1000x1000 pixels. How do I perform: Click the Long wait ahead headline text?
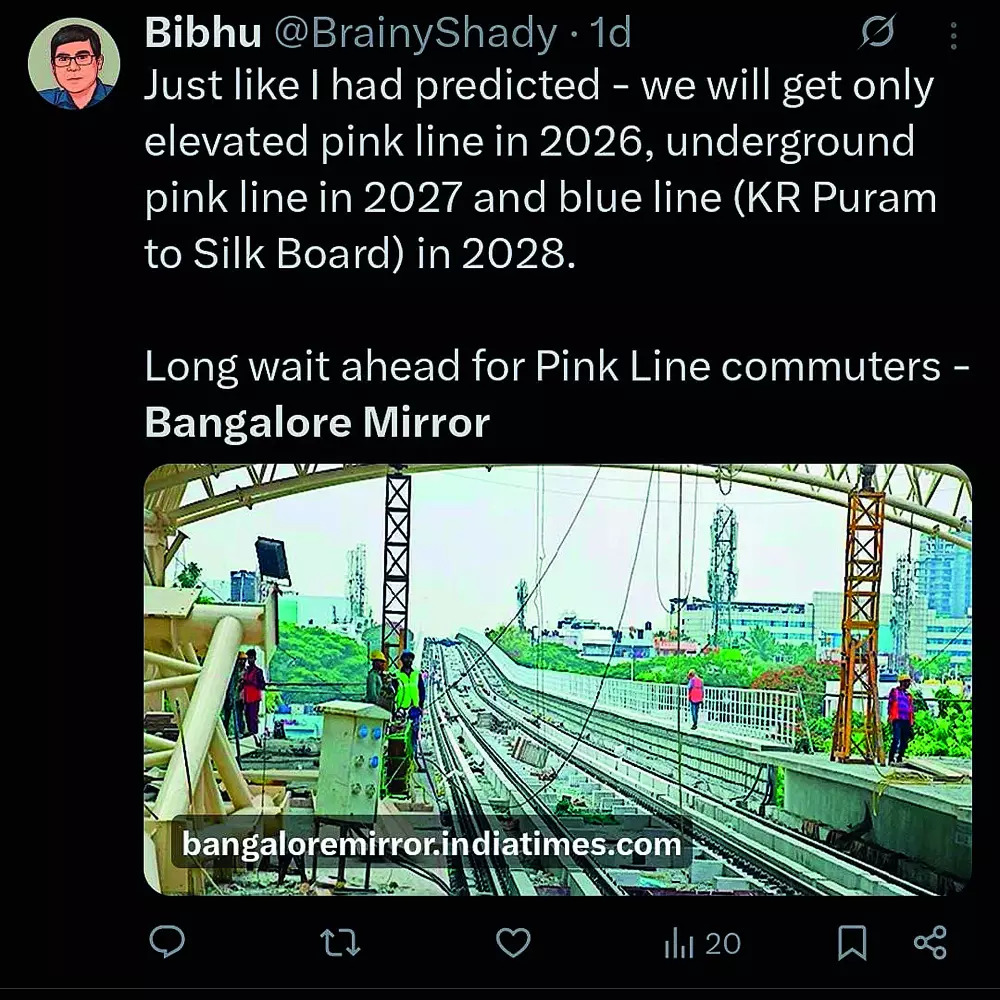(557, 367)
